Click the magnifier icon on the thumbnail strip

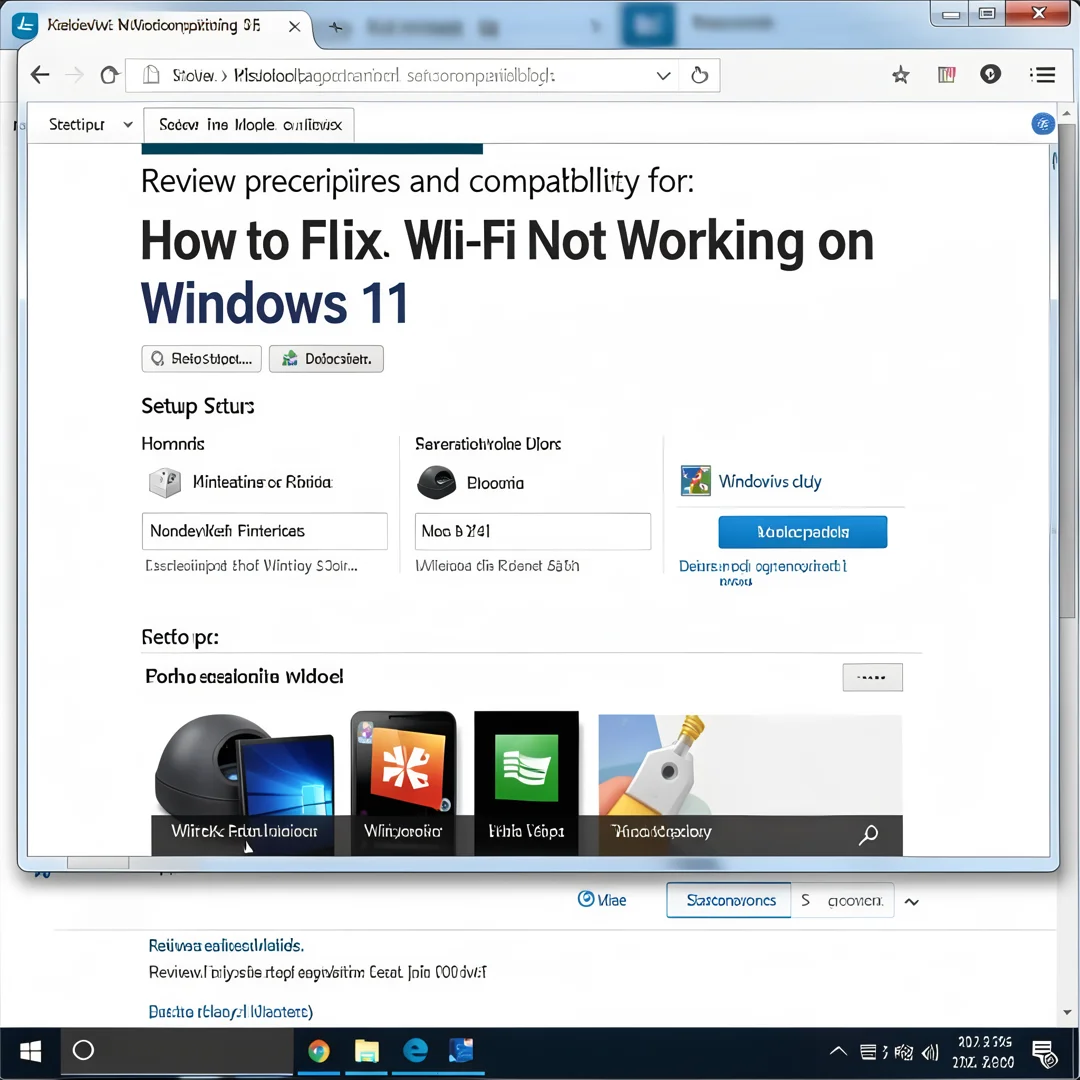869,834
